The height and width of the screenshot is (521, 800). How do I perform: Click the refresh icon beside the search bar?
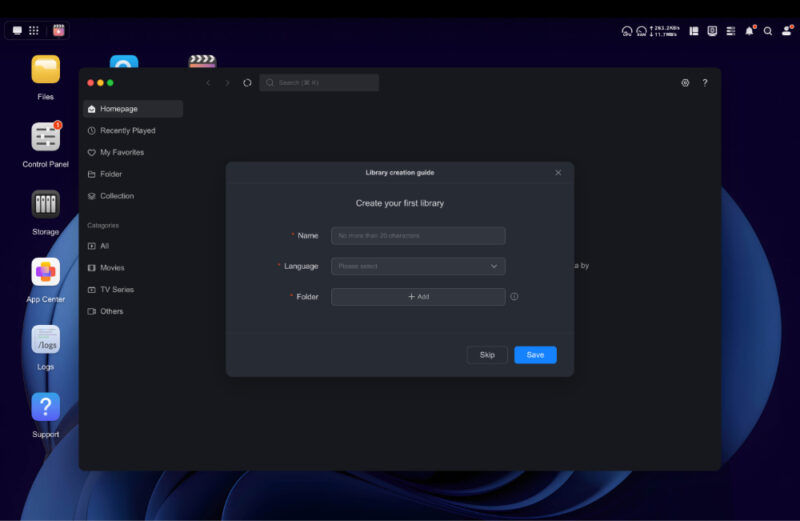(x=247, y=83)
